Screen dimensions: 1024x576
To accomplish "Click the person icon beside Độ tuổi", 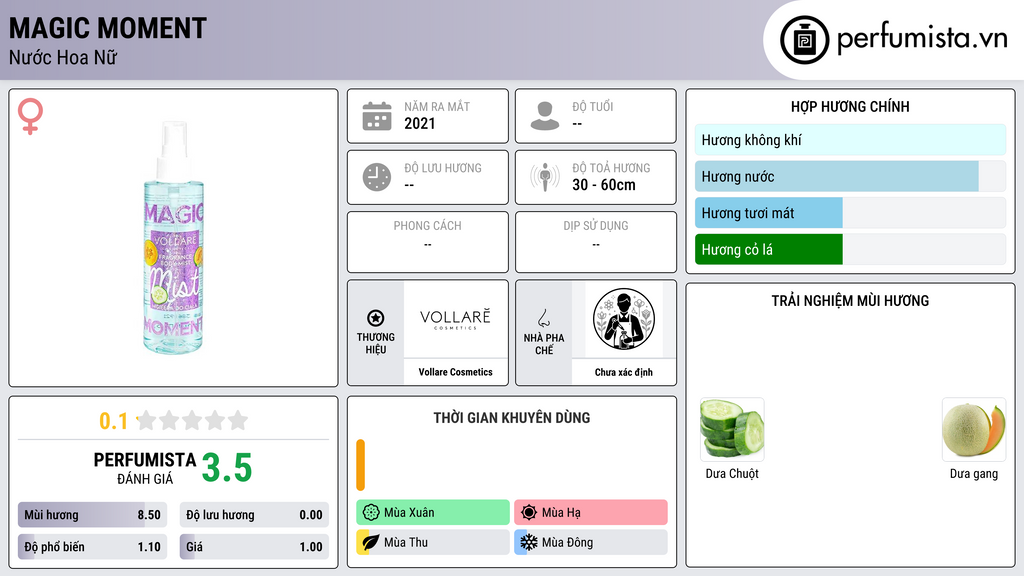I will point(545,116).
